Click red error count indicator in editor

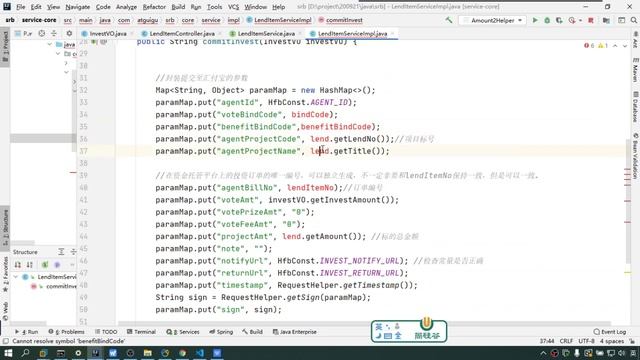[x=589, y=45]
